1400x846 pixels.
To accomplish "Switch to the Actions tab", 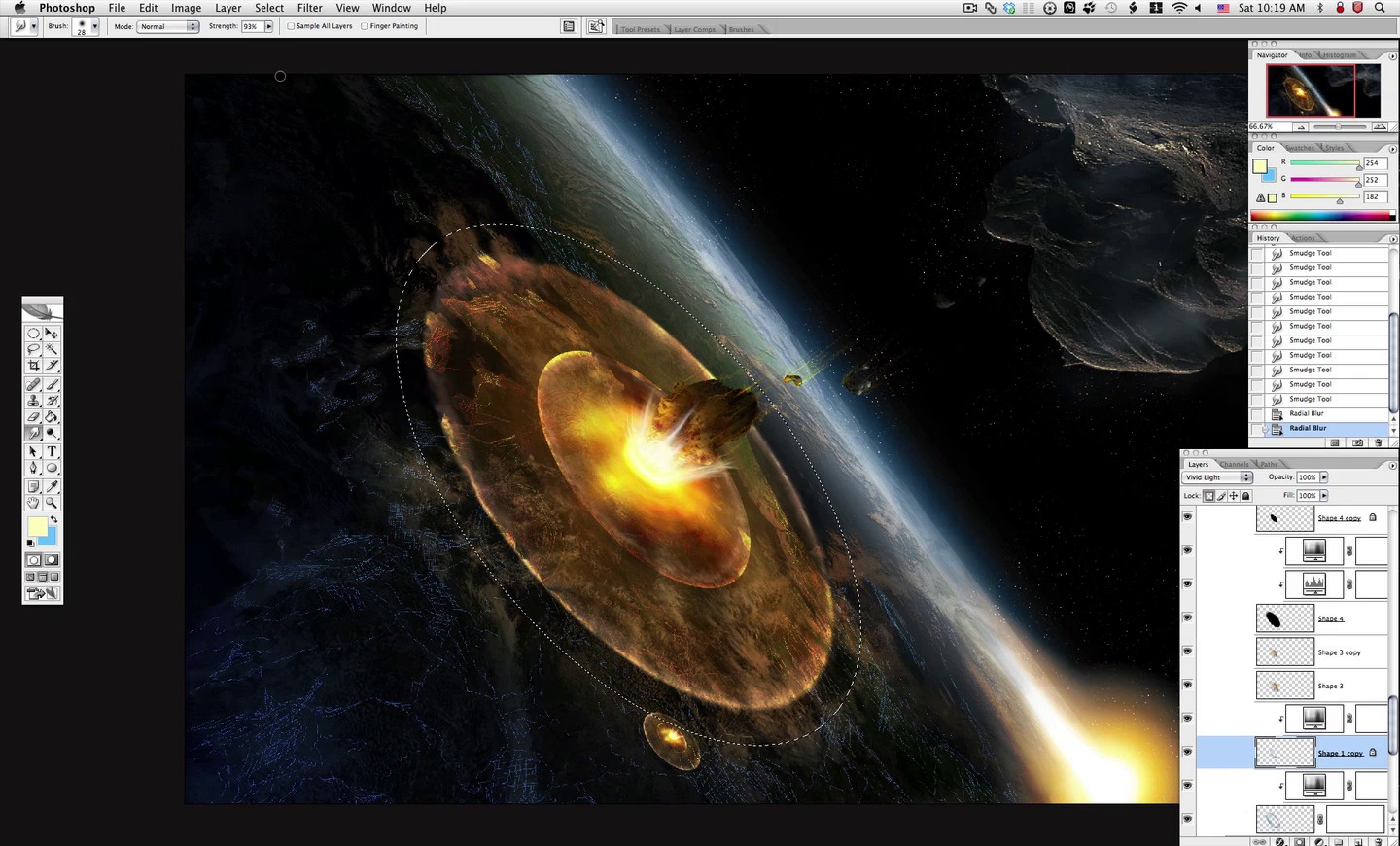I will point(1304,238).
